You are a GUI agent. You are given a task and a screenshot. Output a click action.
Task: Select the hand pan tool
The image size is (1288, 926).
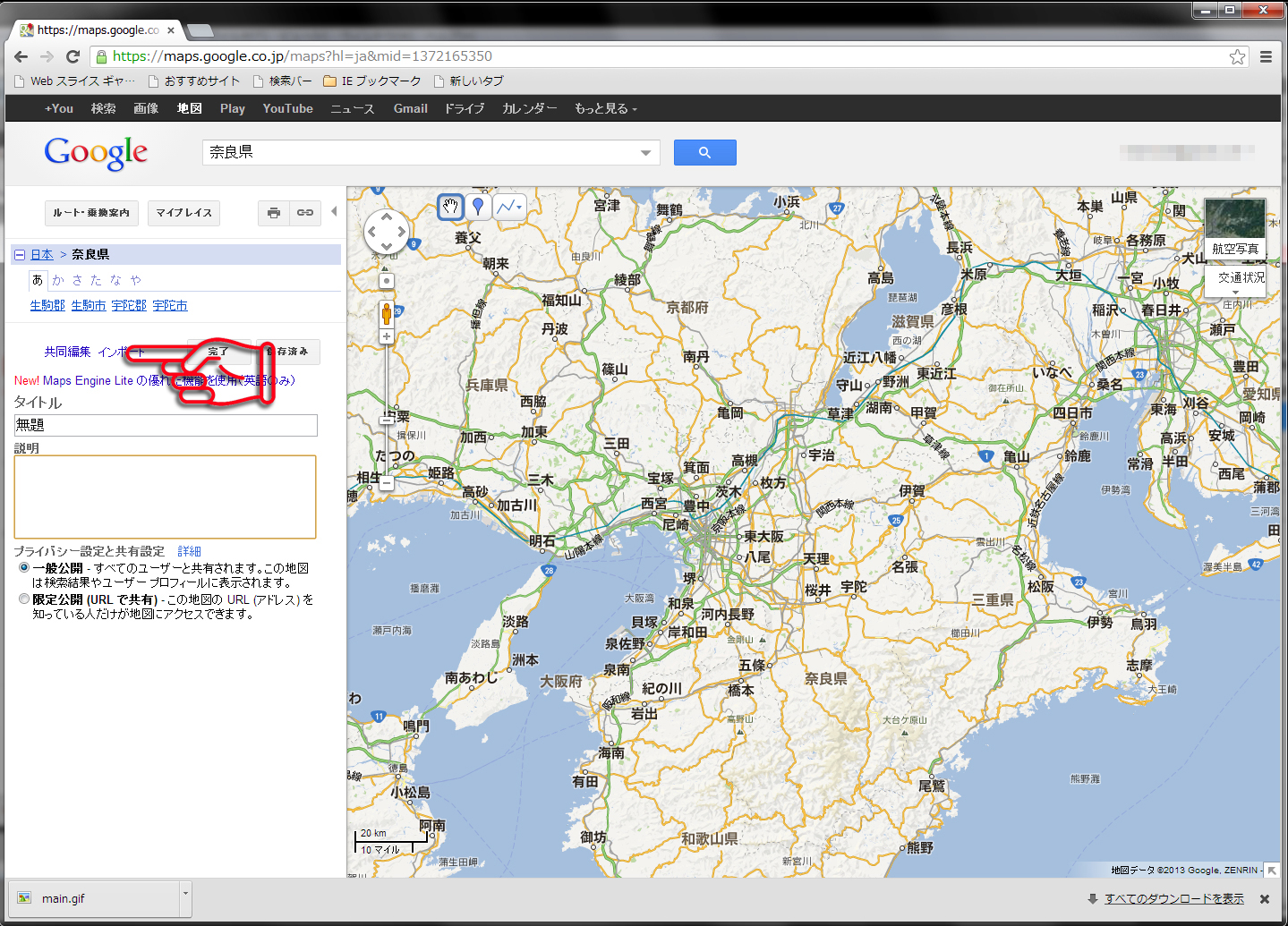click(x=450, y=207)
